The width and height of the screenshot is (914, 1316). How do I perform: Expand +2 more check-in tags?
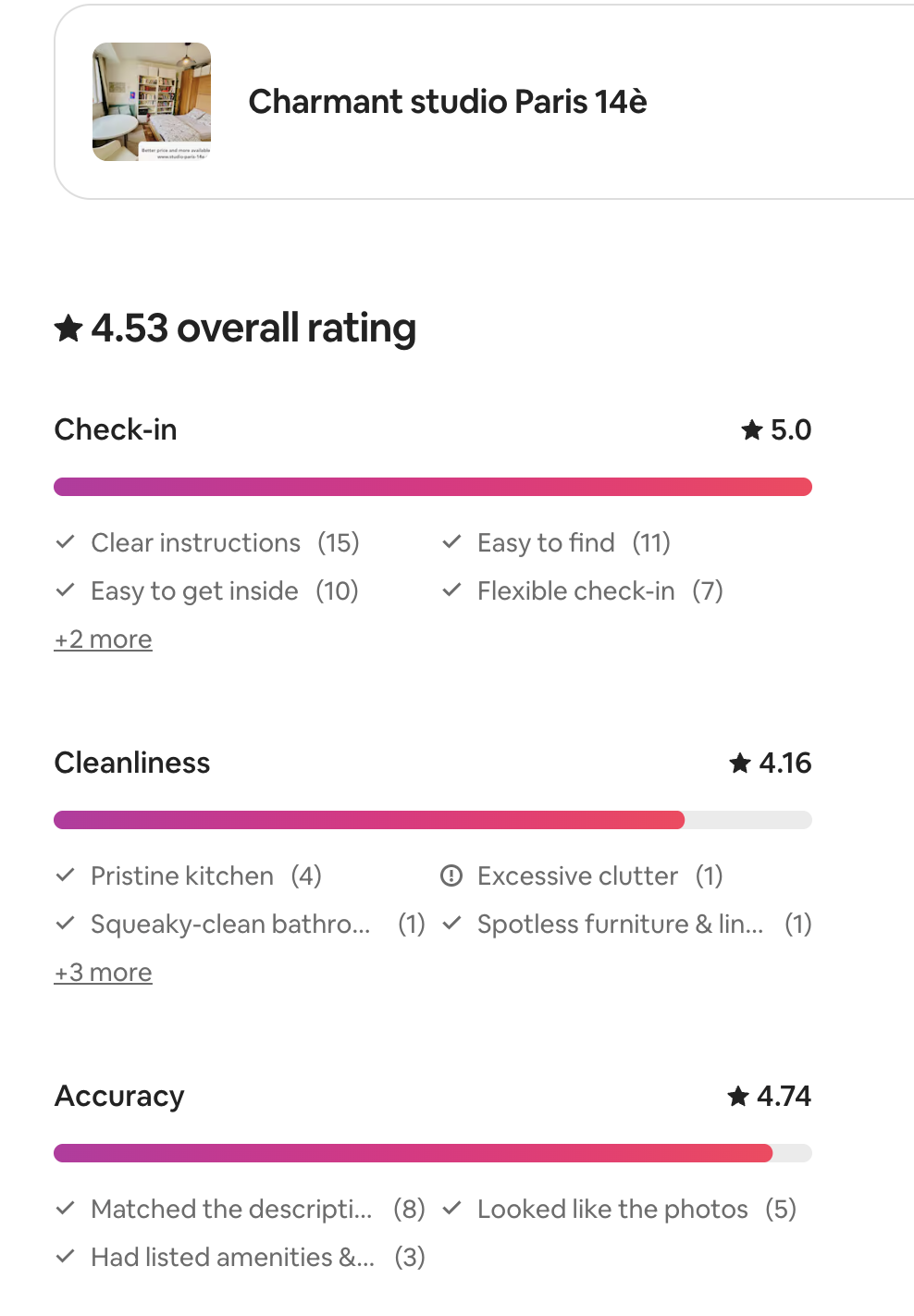coord(103,639)
